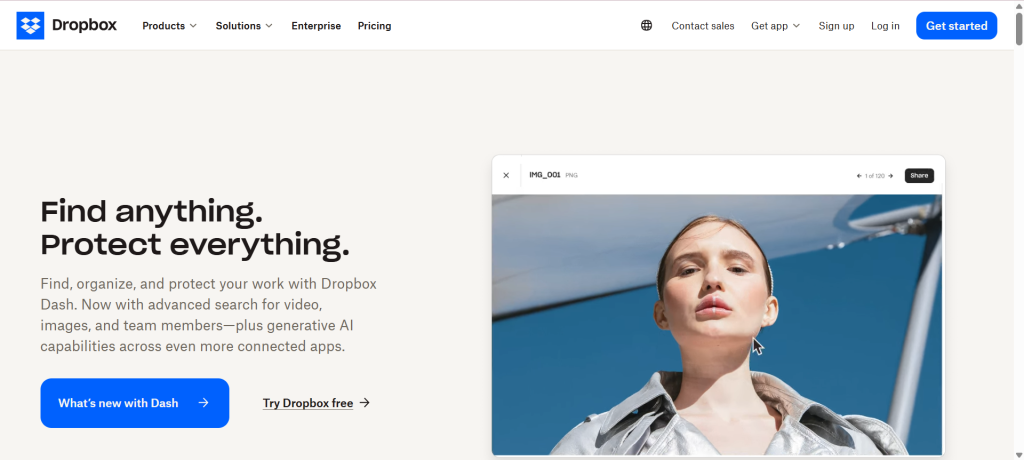Click the Dropbox logo icon
Image resolution: width=1024 pixels, height=460 pixels.
30,26
